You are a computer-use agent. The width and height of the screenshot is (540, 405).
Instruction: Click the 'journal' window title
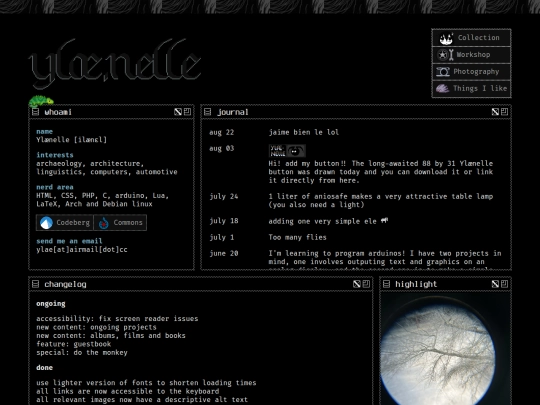[x=232, y=112]
